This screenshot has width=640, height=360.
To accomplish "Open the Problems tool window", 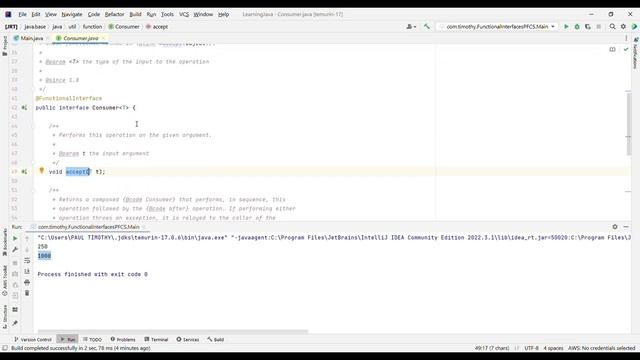I will [x=123, y=340].
